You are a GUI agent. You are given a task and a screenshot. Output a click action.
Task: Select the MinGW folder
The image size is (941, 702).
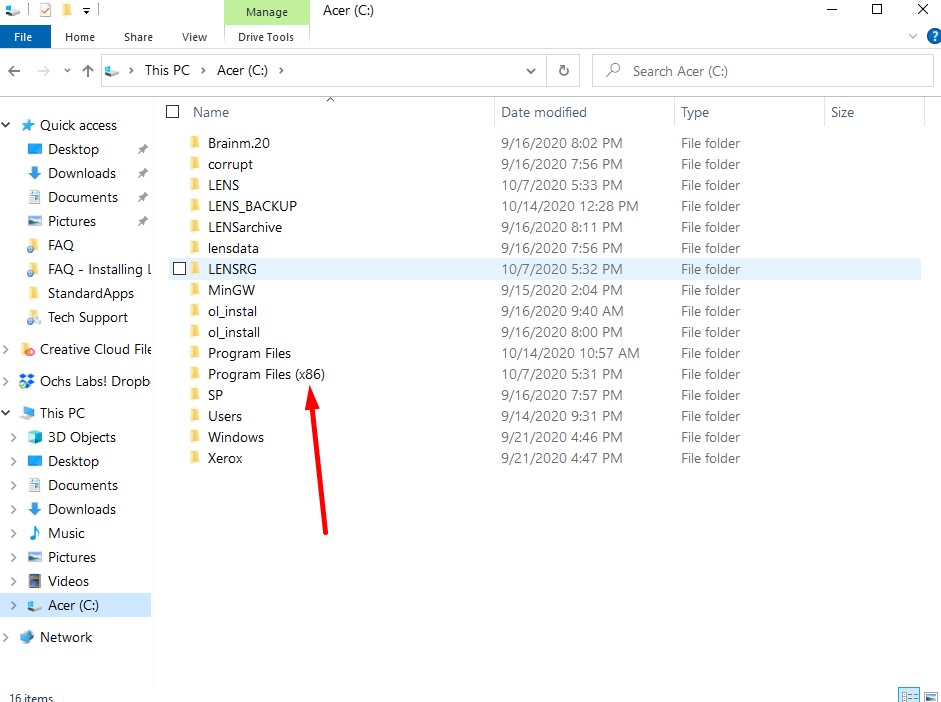pyautogui.click(x=231, y=290)
